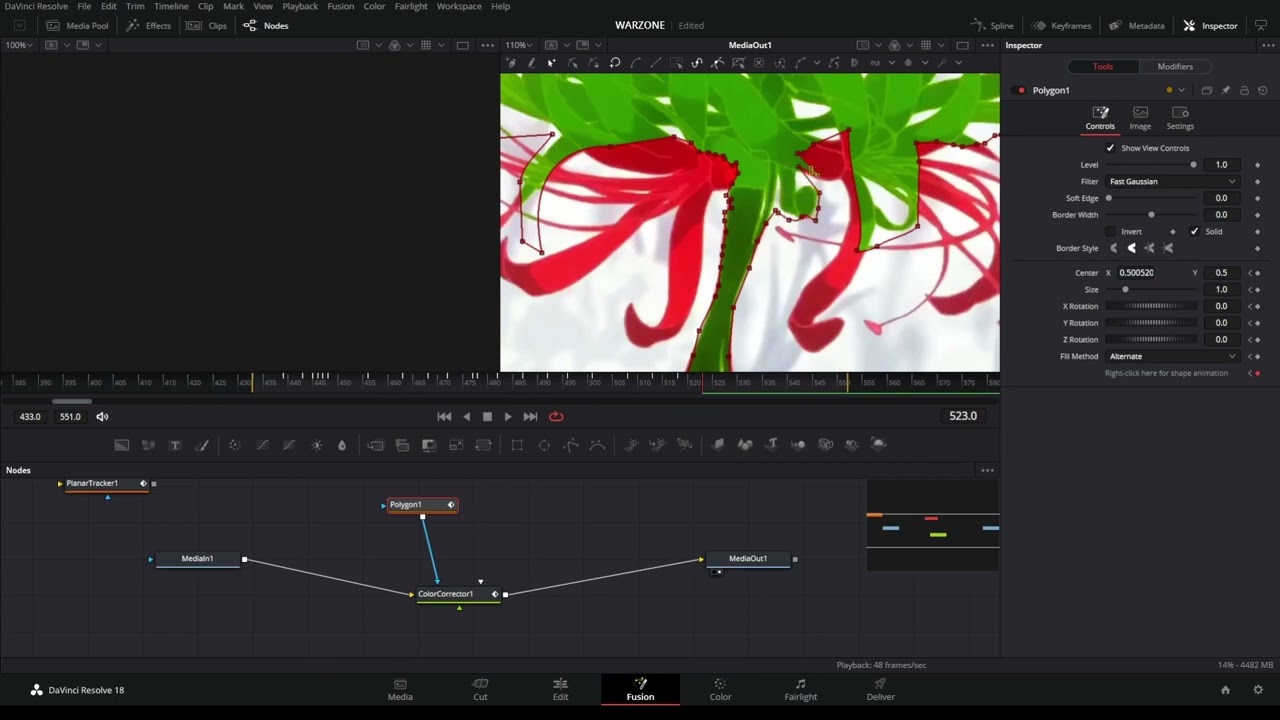The image size is (1280, 720).
Task: Add a B-Spline mask from the toolbar
Action: pyautogui.click(x=597, y=445)
